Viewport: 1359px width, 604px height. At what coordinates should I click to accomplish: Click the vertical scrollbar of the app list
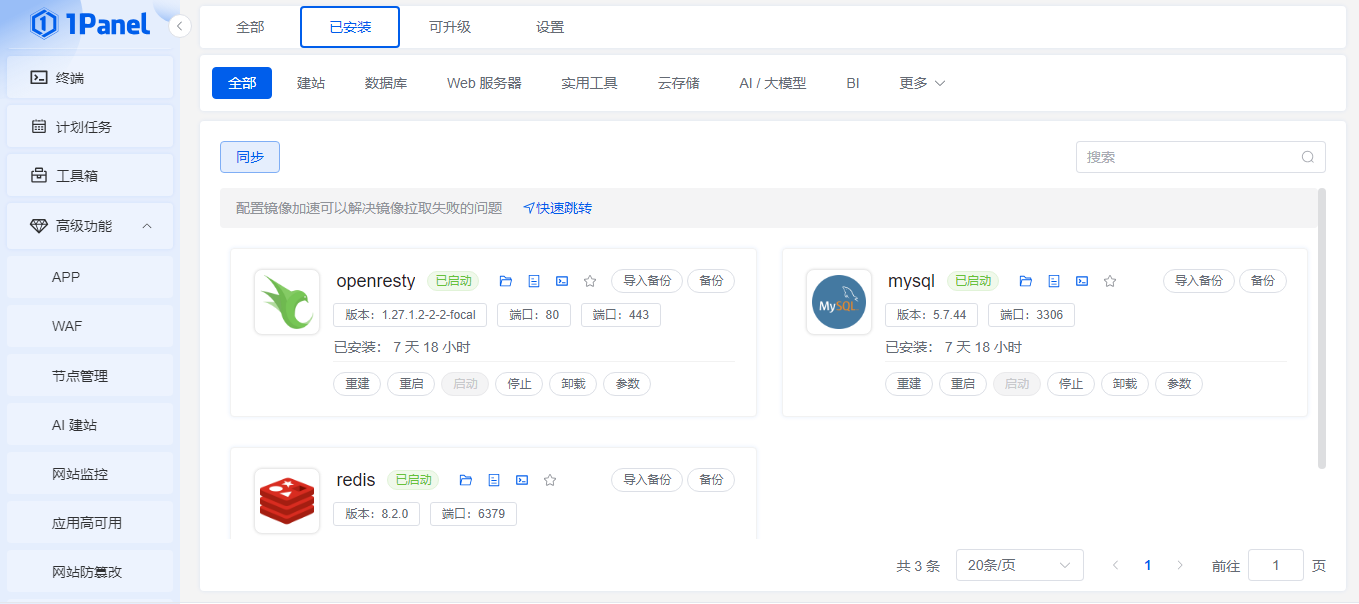click(x=1322, y=328)
